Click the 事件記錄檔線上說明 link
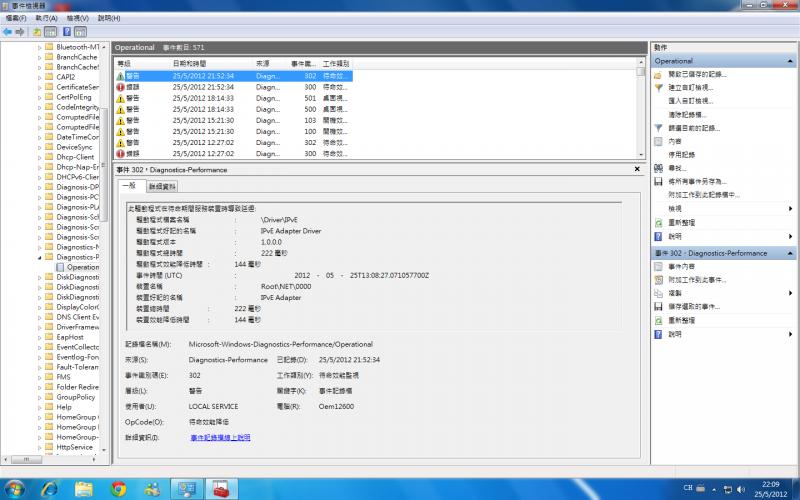This screenshot has height=500, width=800. tap(220, 437)
